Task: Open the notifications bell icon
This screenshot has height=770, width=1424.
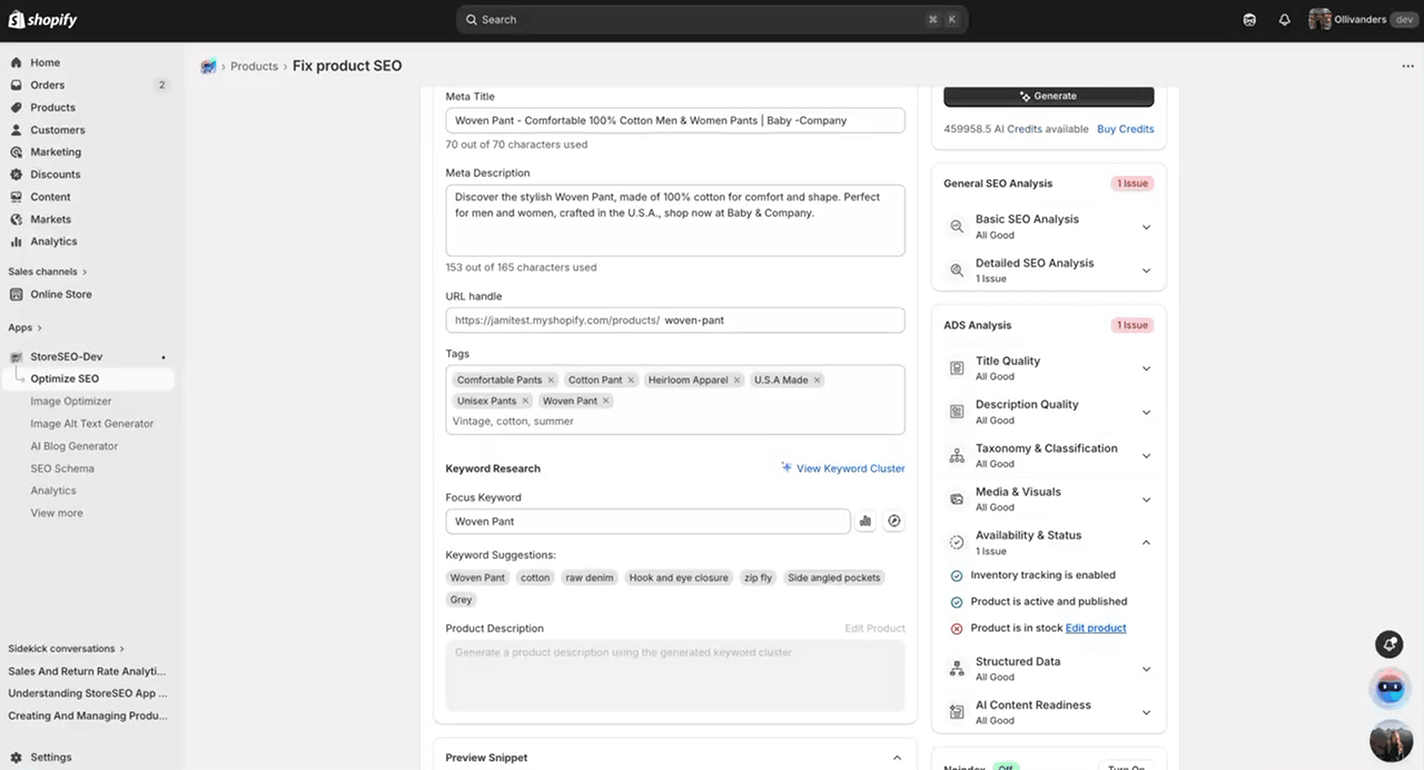Action: 1284,19
